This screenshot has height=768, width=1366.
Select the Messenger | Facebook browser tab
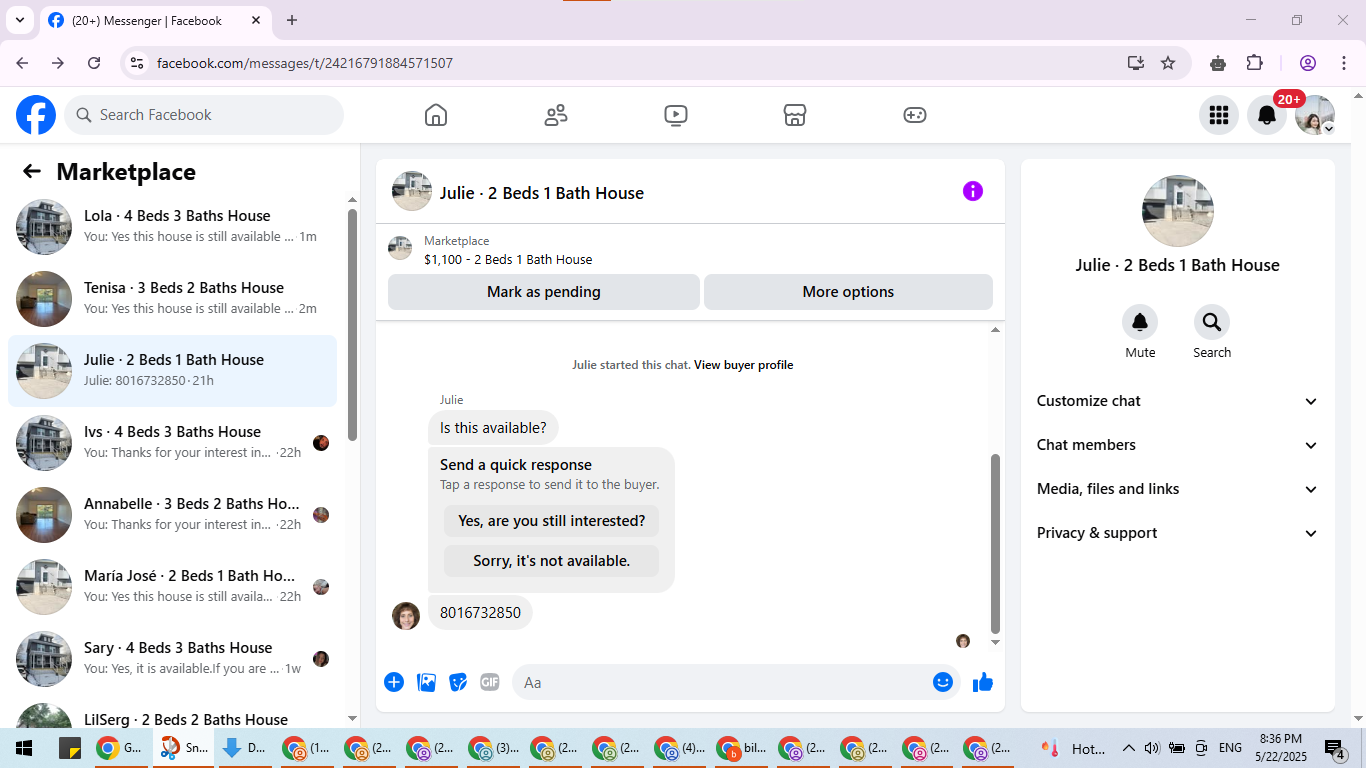[155, 20]
